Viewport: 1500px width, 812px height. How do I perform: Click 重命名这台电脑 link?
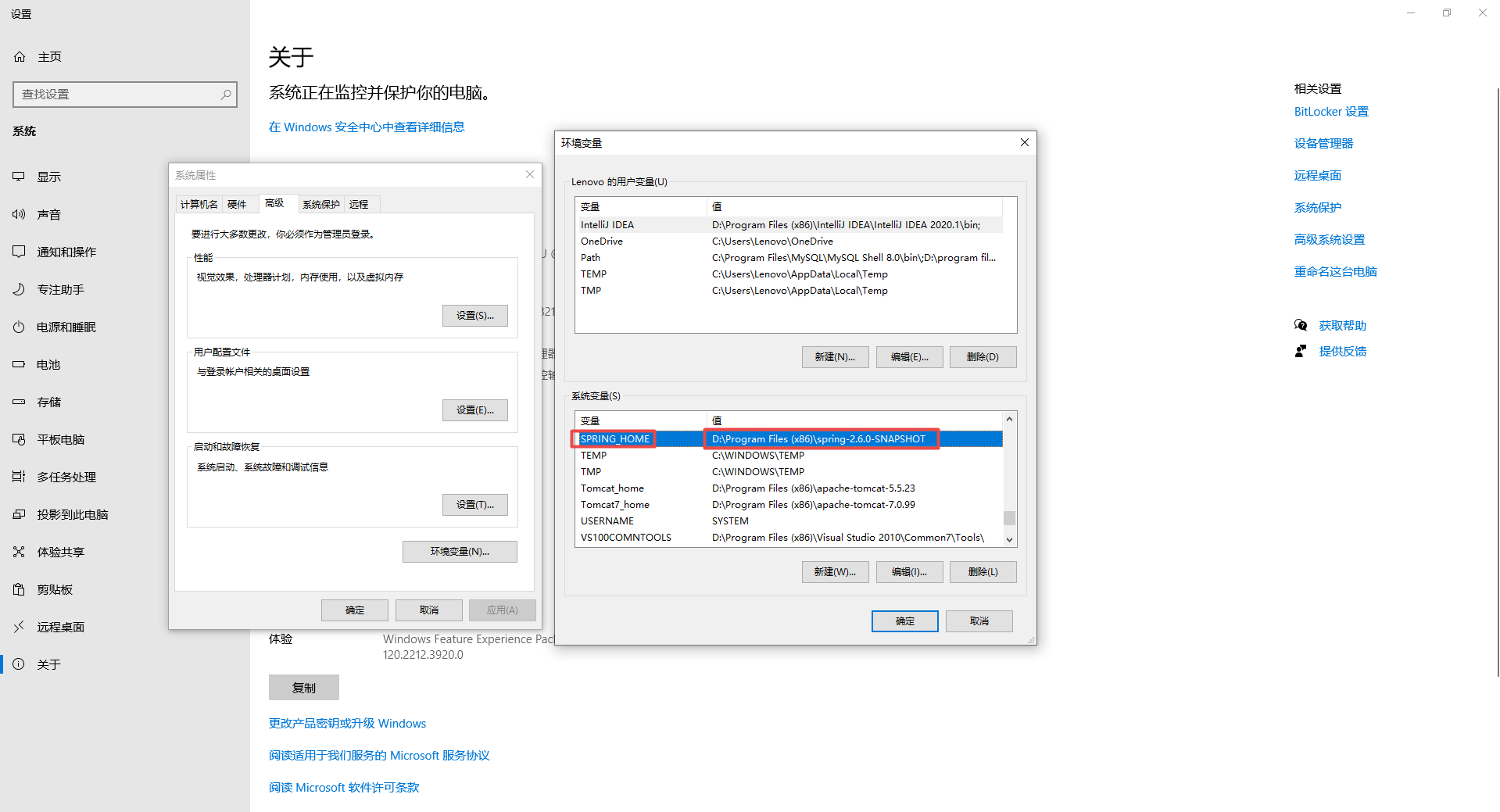pyautogui.click(x=1335, y=272)
